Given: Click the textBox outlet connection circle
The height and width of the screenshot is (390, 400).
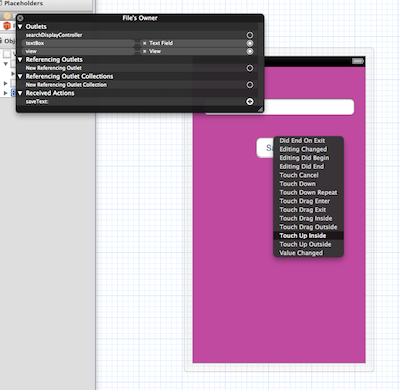Looking at the screenshot, I should (250, 43).
